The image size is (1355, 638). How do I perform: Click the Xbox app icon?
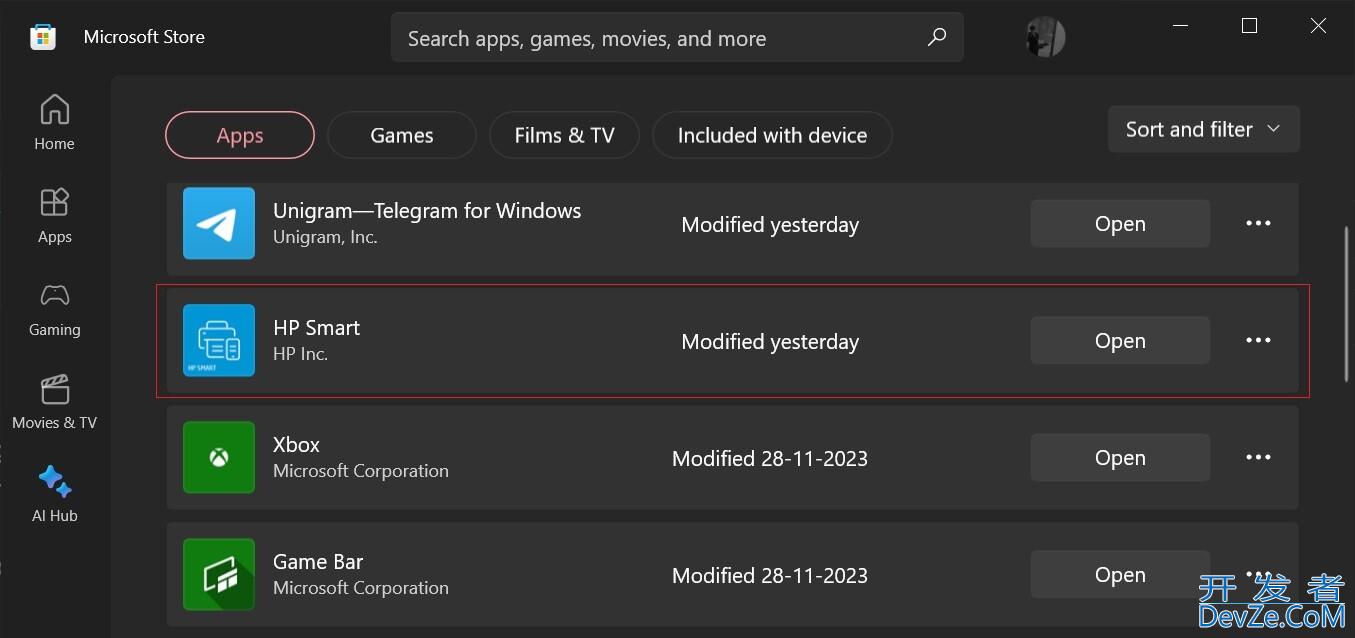pyautogui.click(x=219, y=458)
